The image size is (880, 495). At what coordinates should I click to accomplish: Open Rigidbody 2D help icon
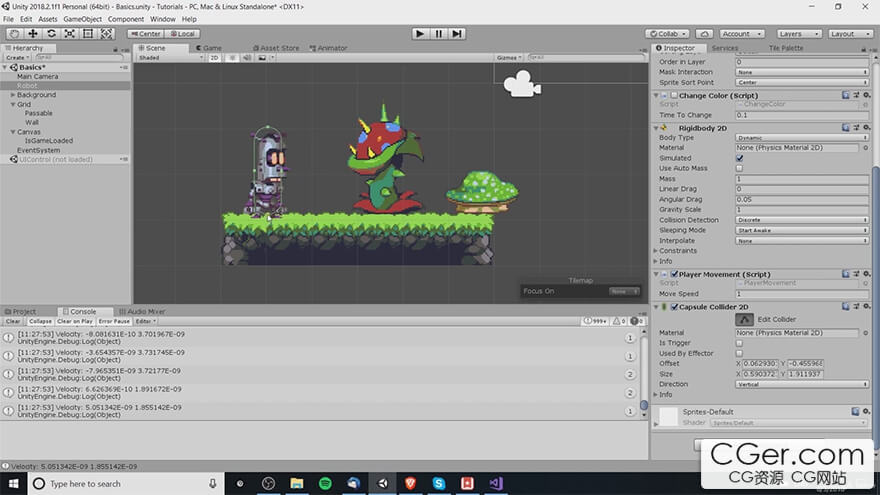pos(846,128)
